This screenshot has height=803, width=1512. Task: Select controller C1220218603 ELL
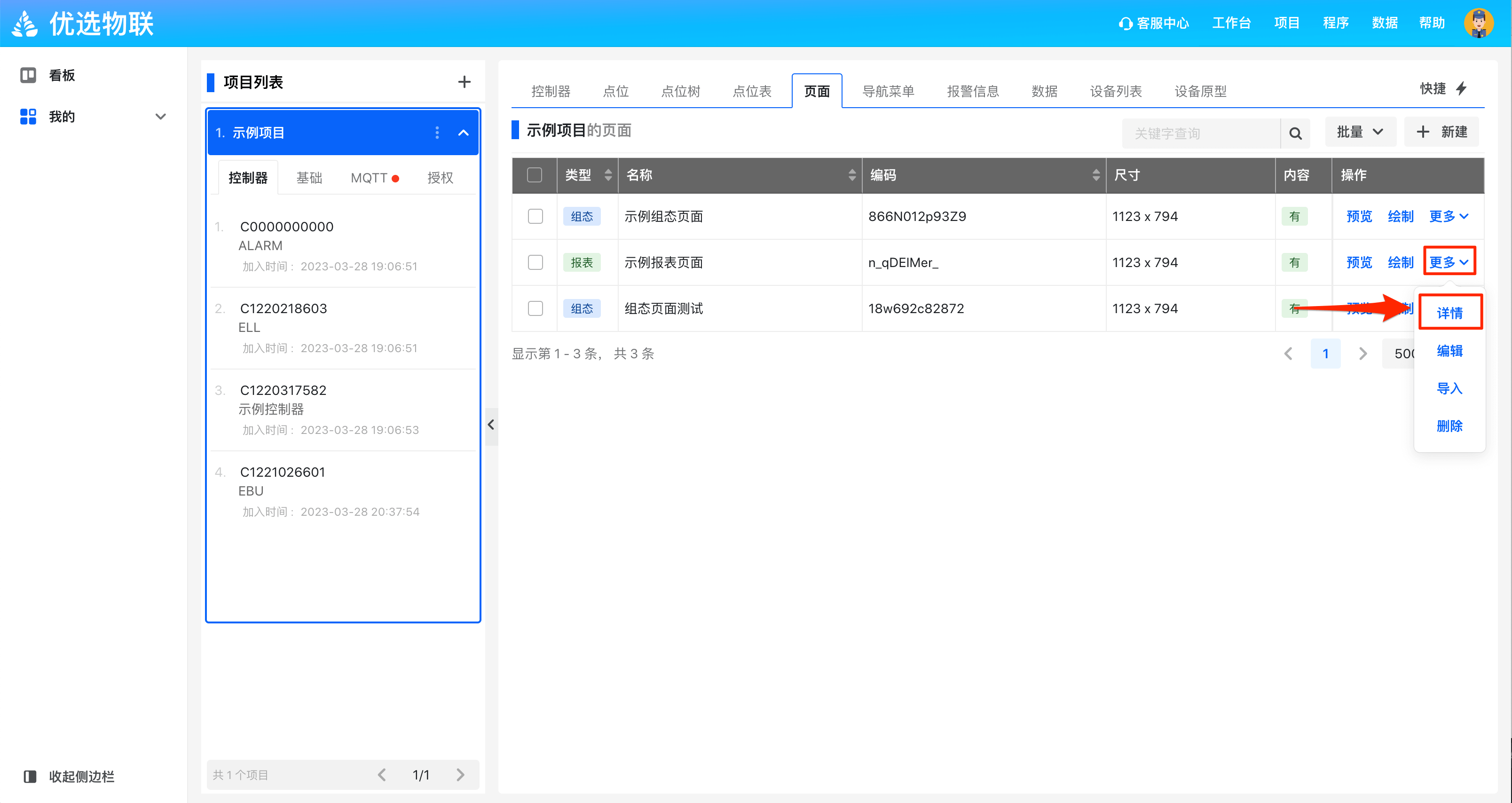343,328
